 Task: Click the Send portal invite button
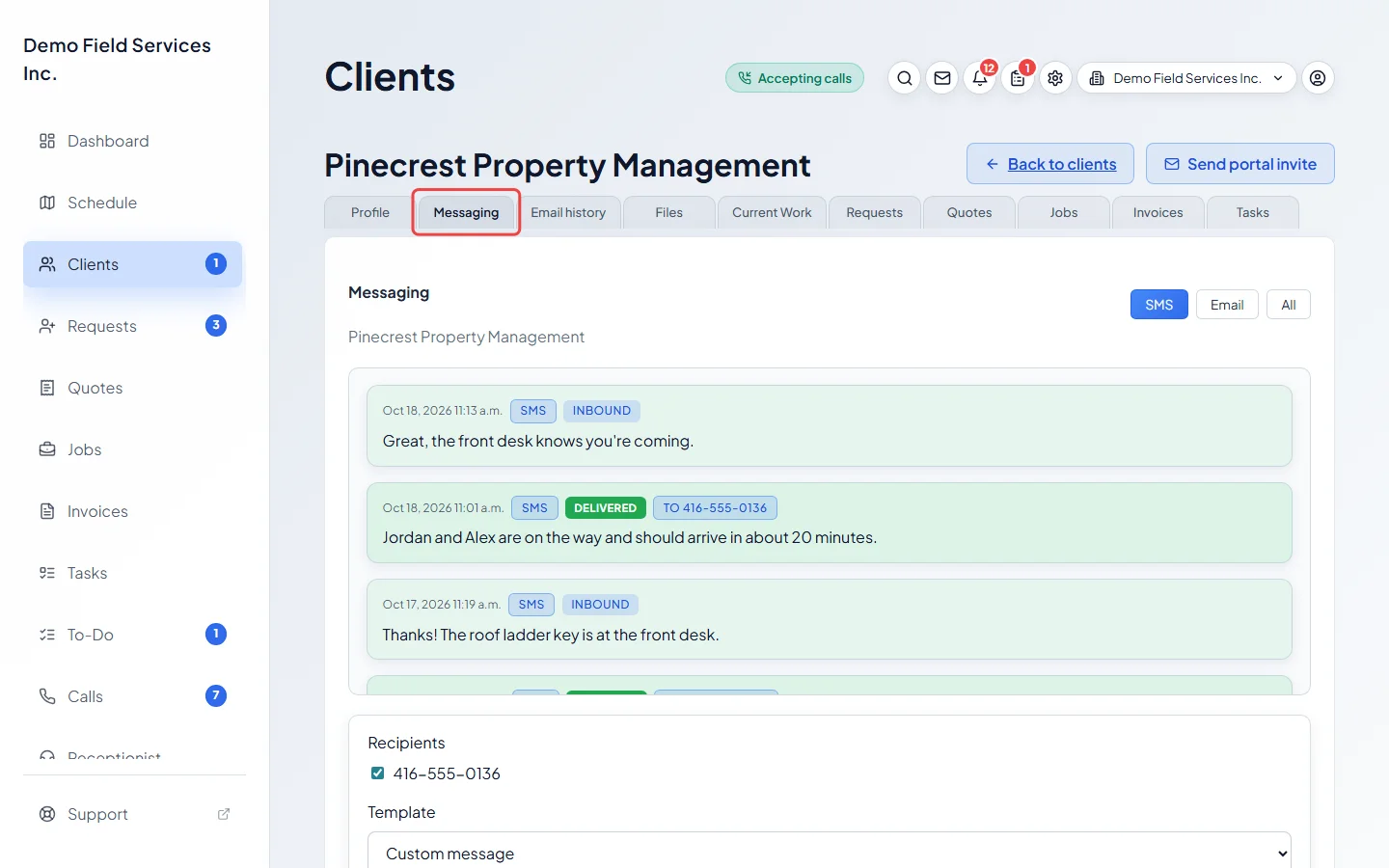pyautogui.click(x=1240, y=164)
